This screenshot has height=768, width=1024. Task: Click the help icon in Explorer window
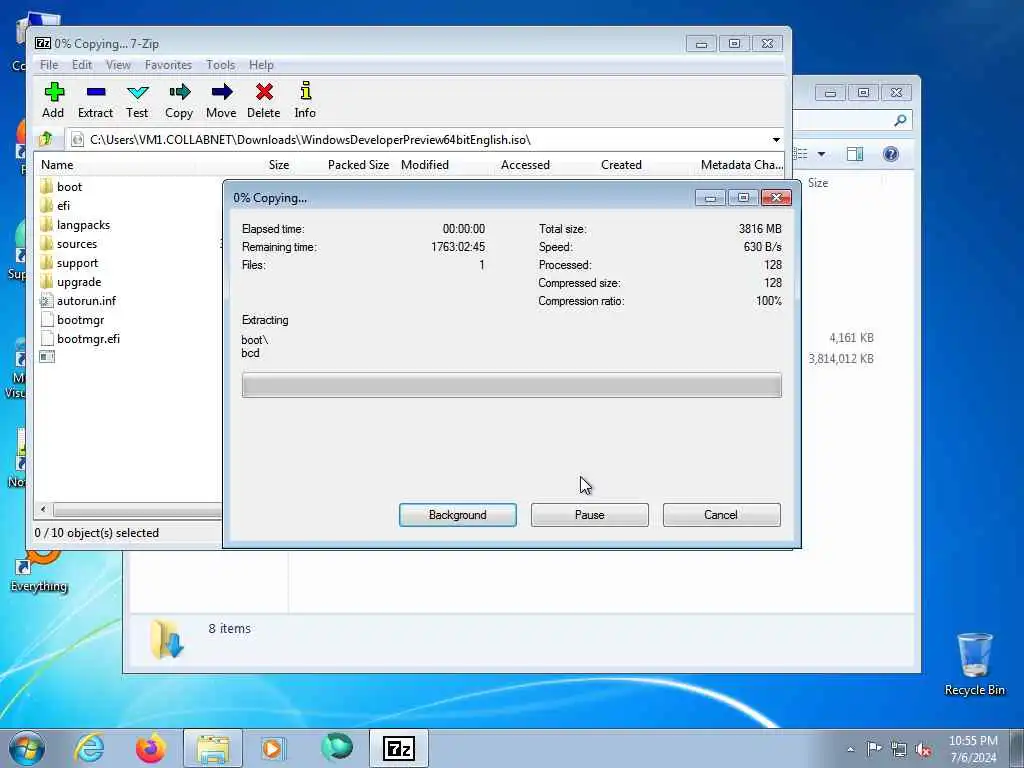[x=891, y=154]
